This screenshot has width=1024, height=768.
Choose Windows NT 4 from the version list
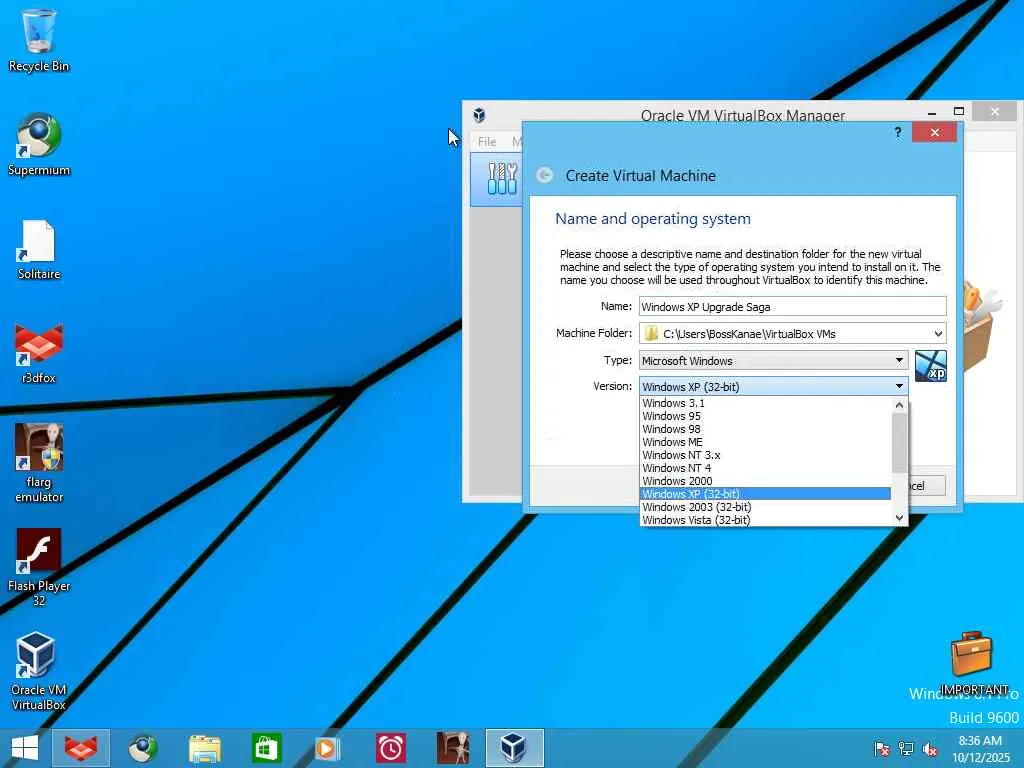click(x=765, y=468)
